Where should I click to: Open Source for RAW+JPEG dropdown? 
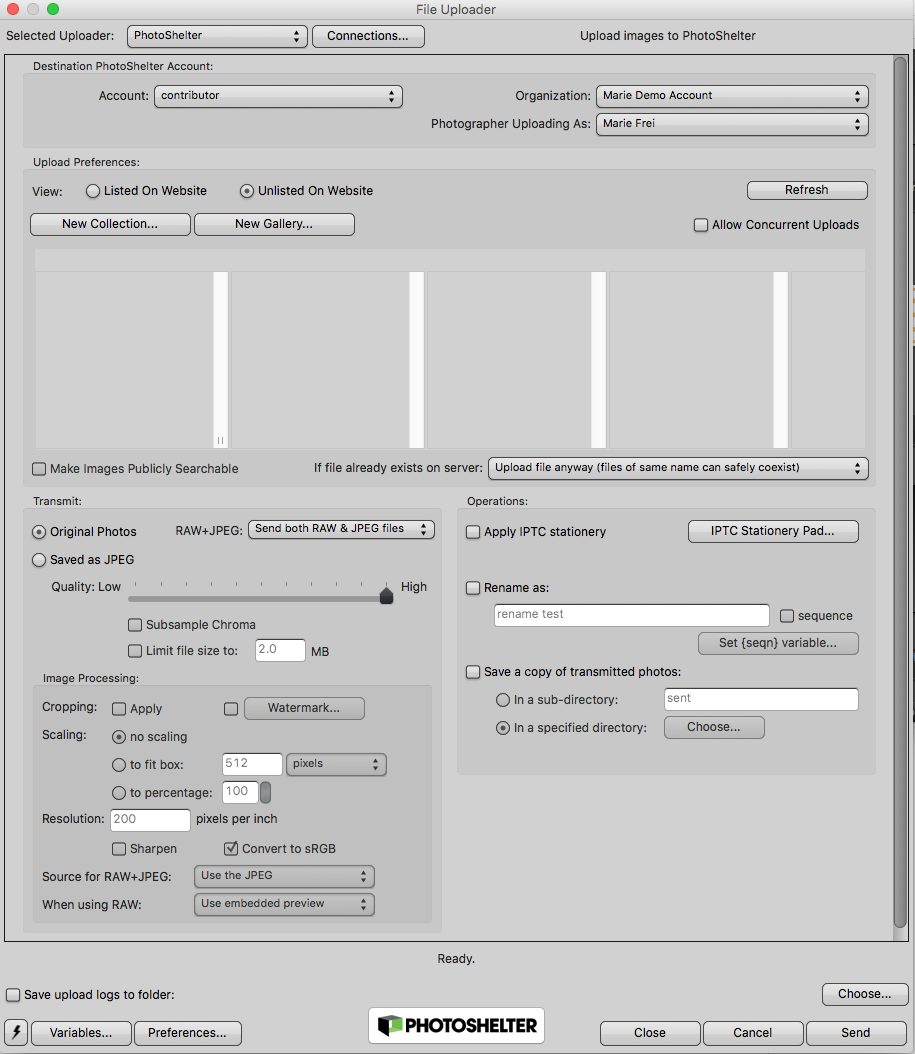tap(284, 876)
